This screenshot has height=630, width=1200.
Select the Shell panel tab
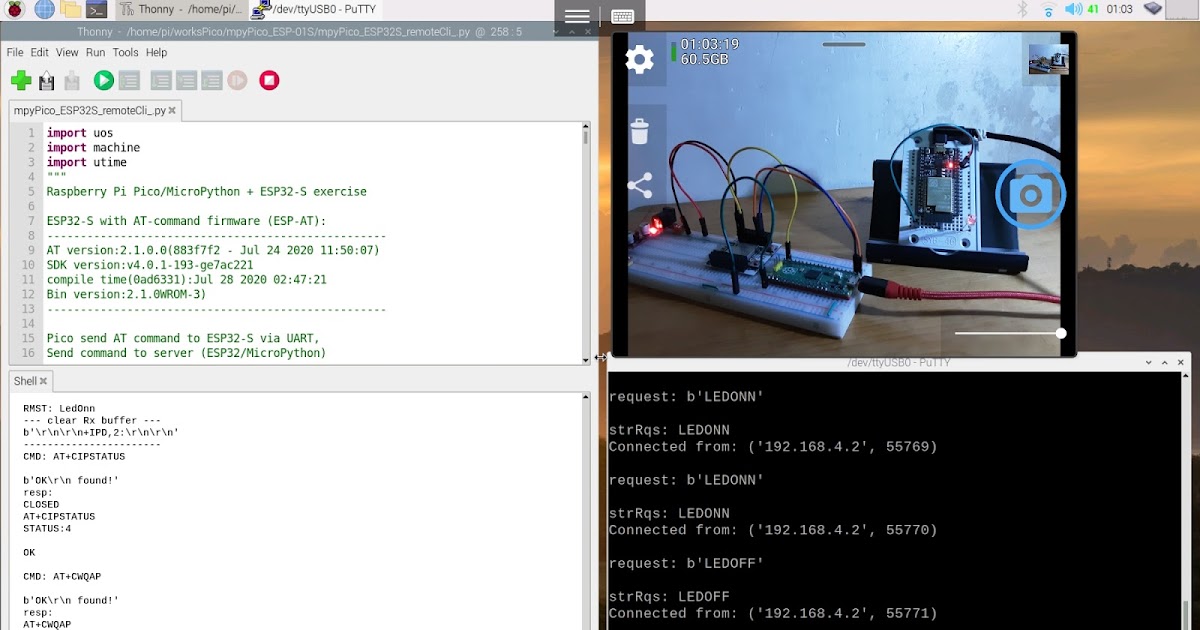point(25,381)
